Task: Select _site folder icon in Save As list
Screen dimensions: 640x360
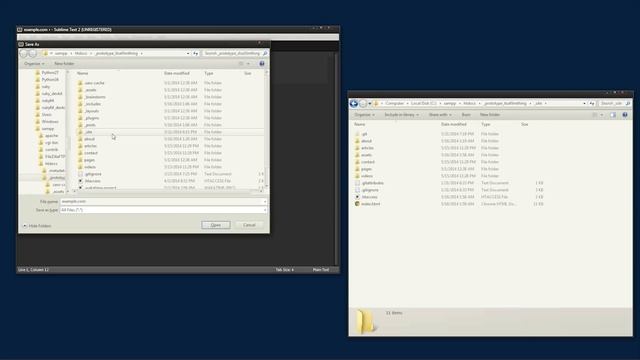Action: tap(80, 132)
